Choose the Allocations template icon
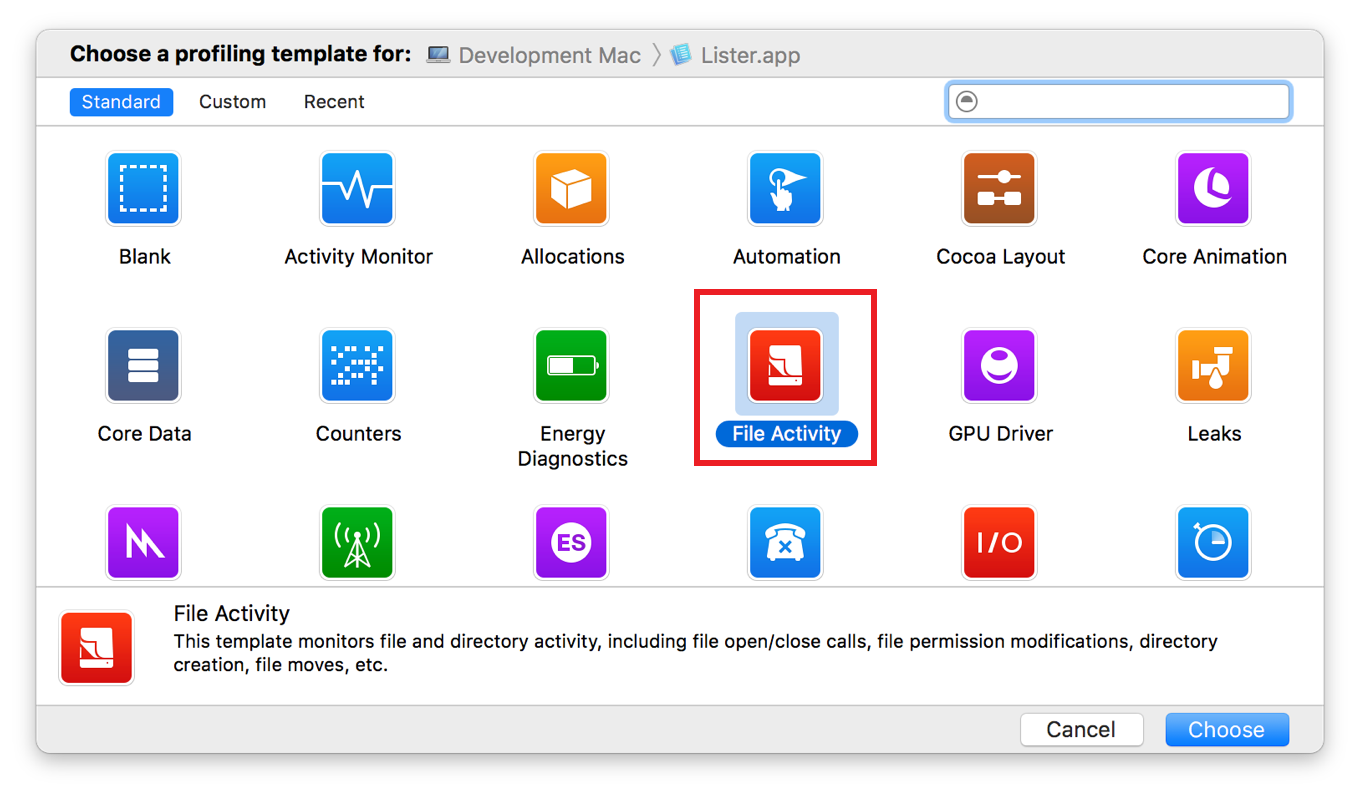This screenshot has height=796, width=1360. 571,188
